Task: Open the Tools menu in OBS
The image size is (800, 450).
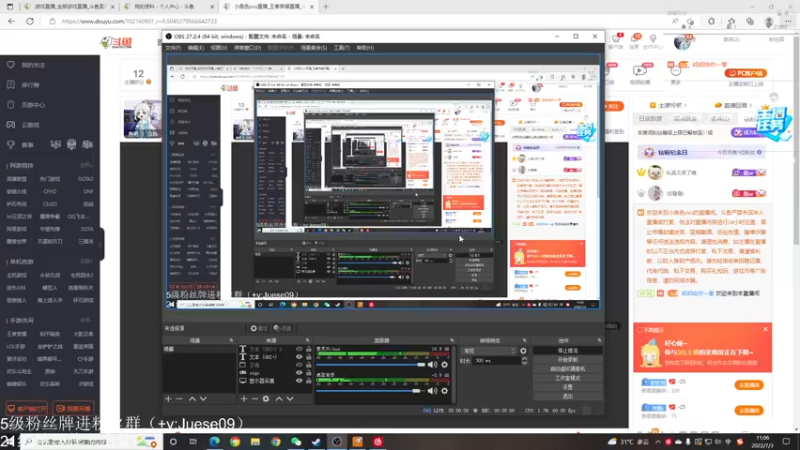Action: click(341, 48)
